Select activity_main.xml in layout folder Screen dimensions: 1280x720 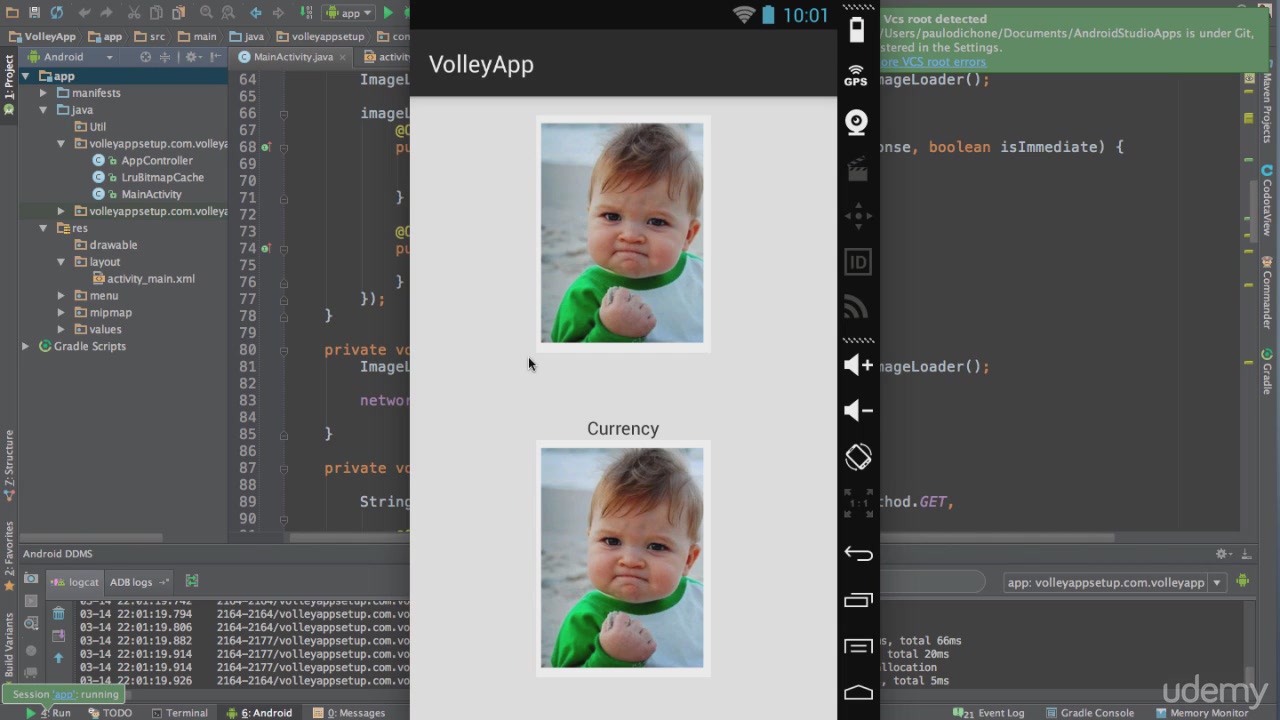point(150,279)
